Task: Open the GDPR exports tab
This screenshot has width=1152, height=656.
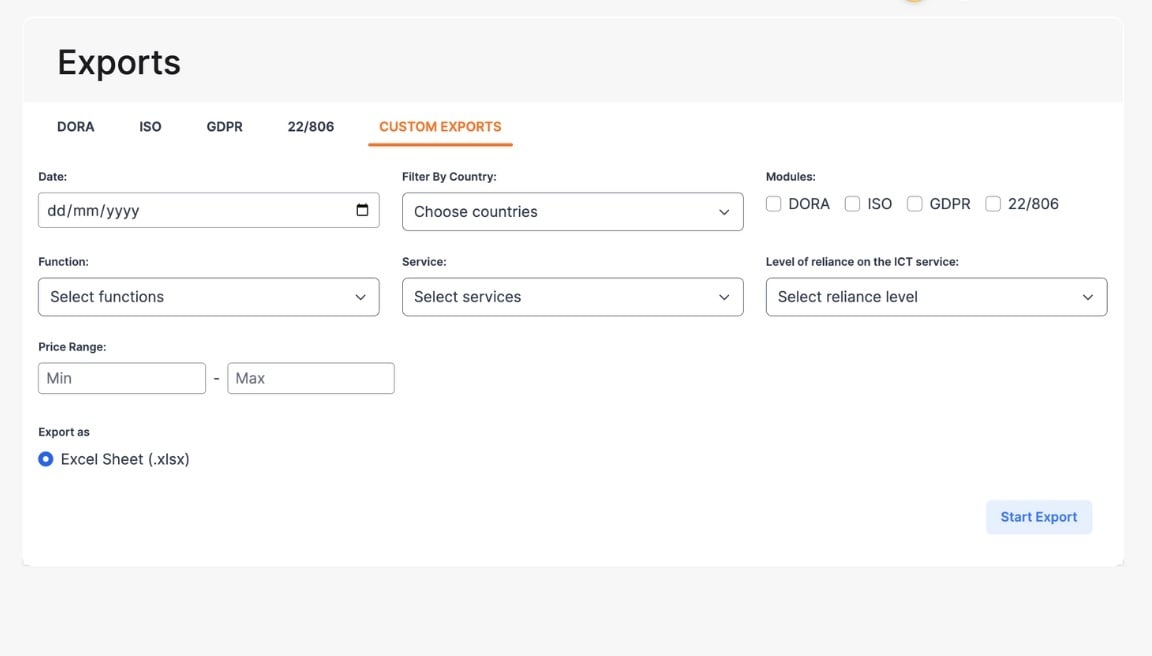Action: pos(224,127)
